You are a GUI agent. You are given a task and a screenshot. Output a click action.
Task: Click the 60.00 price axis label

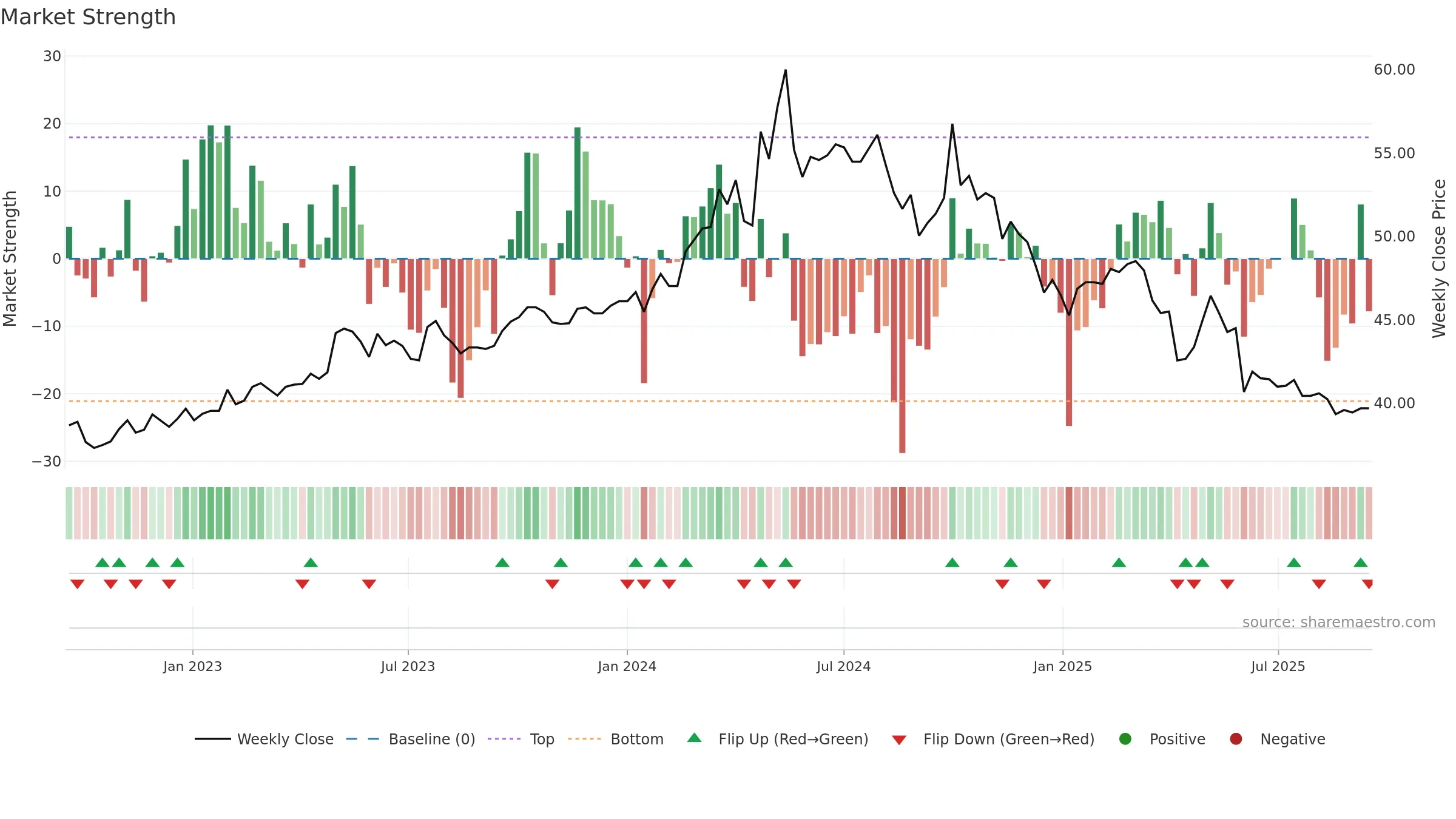coord(1394,70)
